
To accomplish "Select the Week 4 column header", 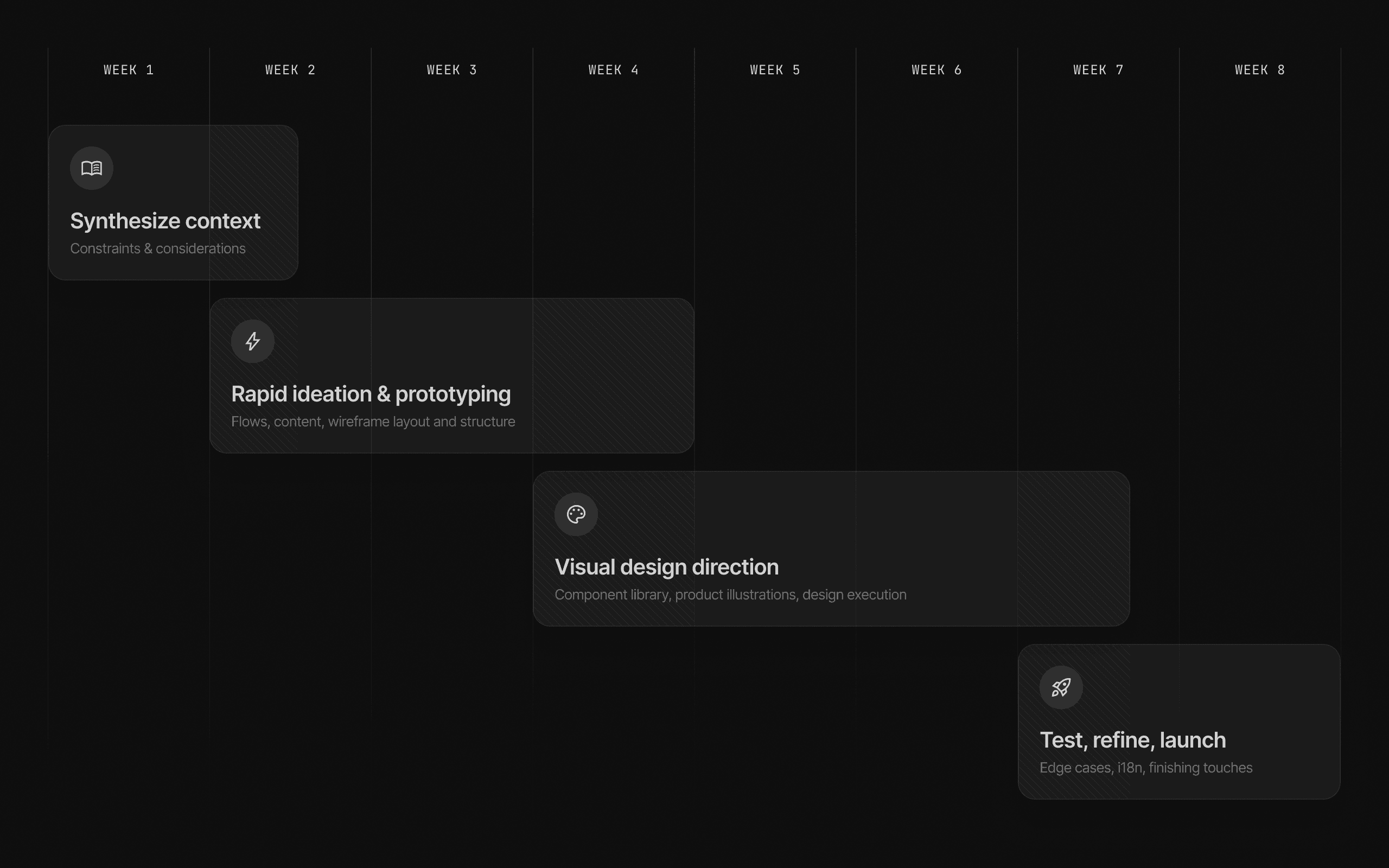I will [x=614, y=70].
